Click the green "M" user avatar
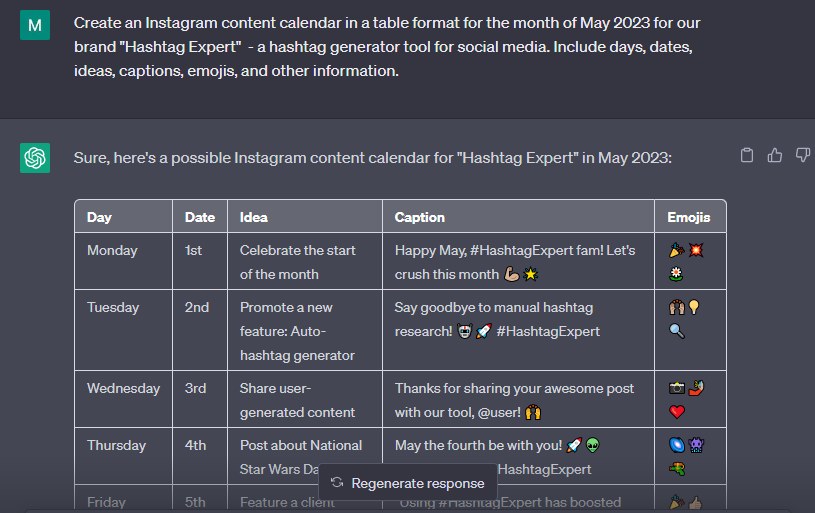 [35, 24]
